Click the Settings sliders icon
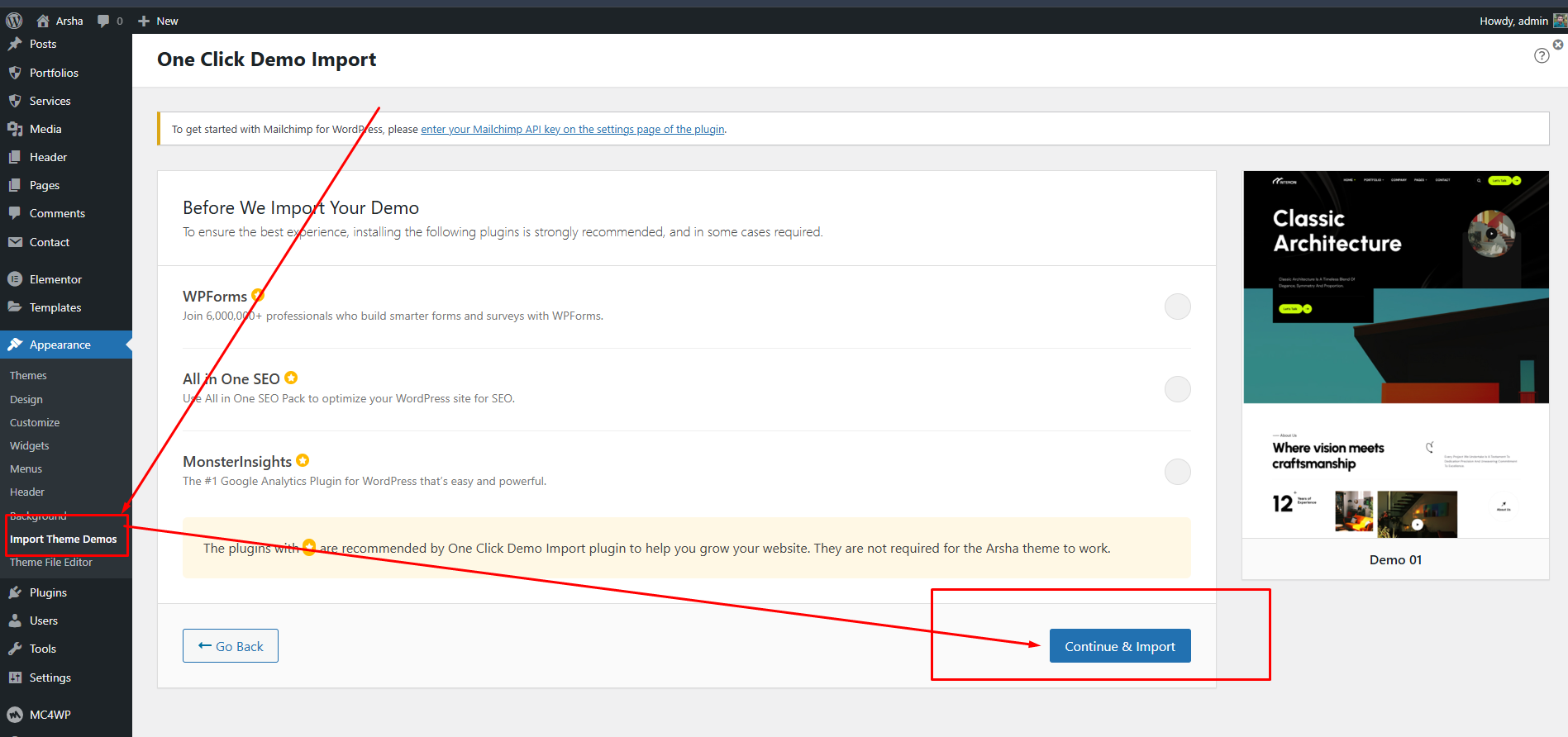1568x737 pixels. point(15,678)
